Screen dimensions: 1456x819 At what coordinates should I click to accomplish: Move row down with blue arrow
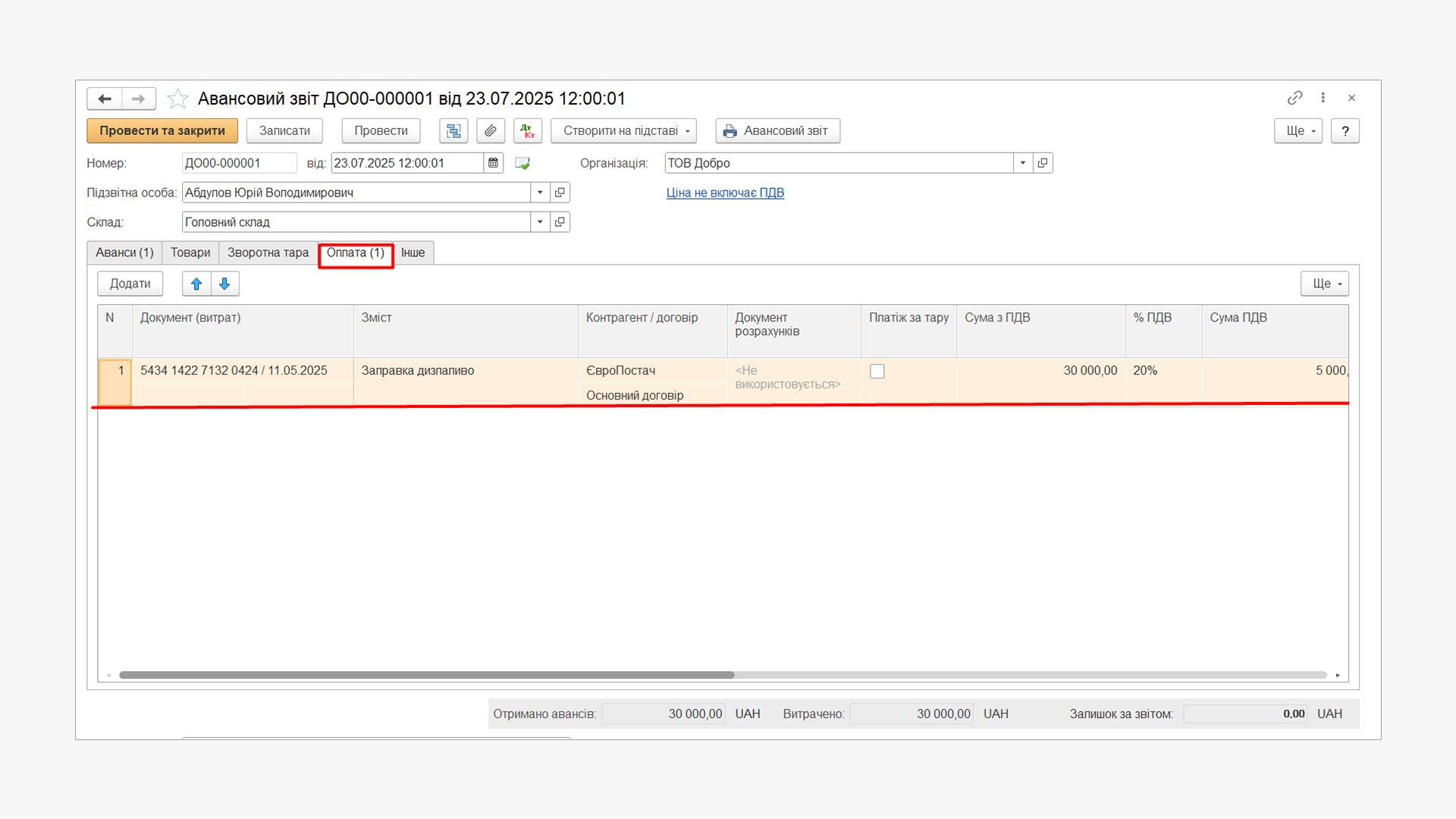[x=224, y=284]
